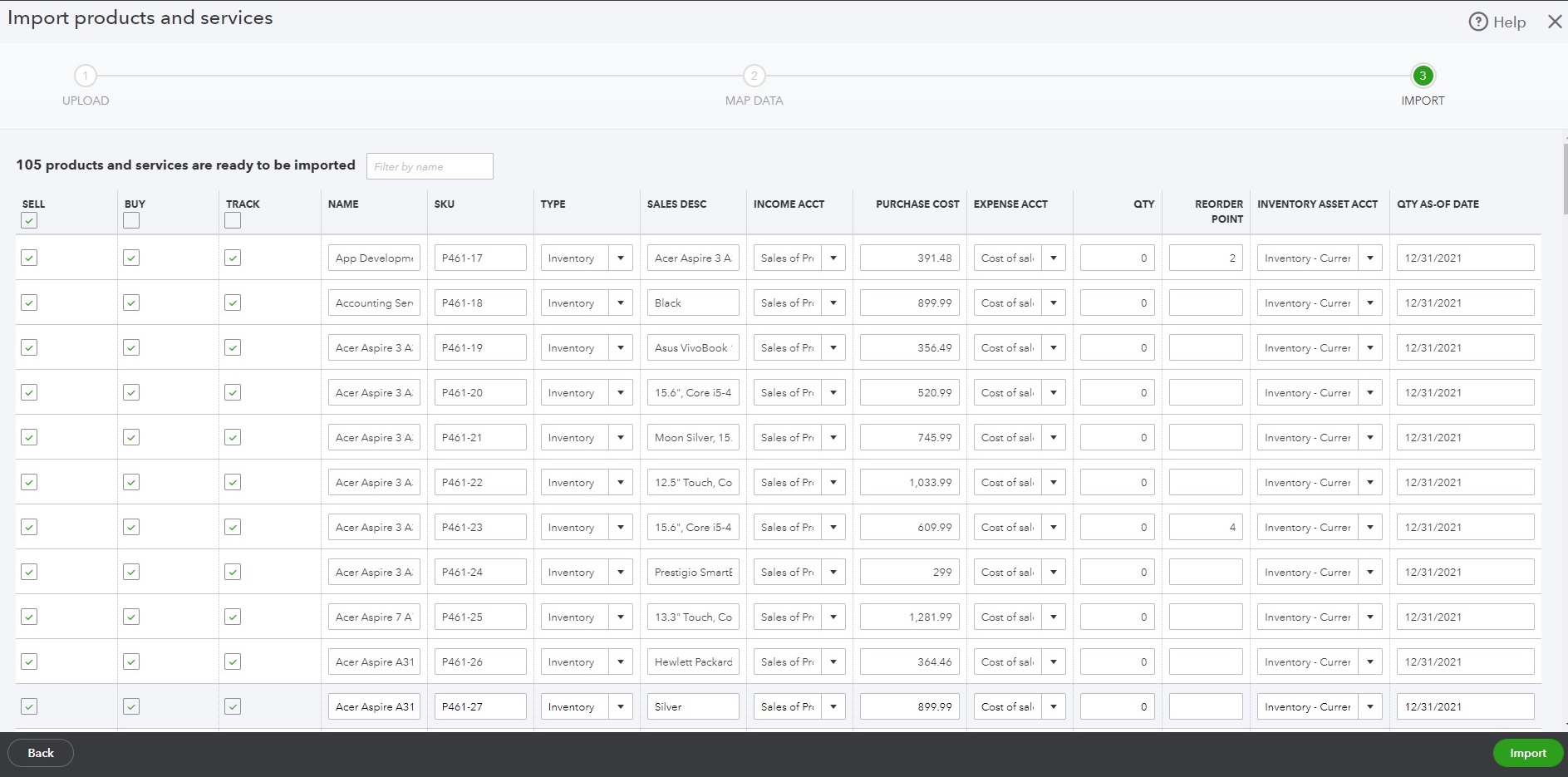Edit Qty As-Of Date for SKU P461-17

pos(1466,258)
